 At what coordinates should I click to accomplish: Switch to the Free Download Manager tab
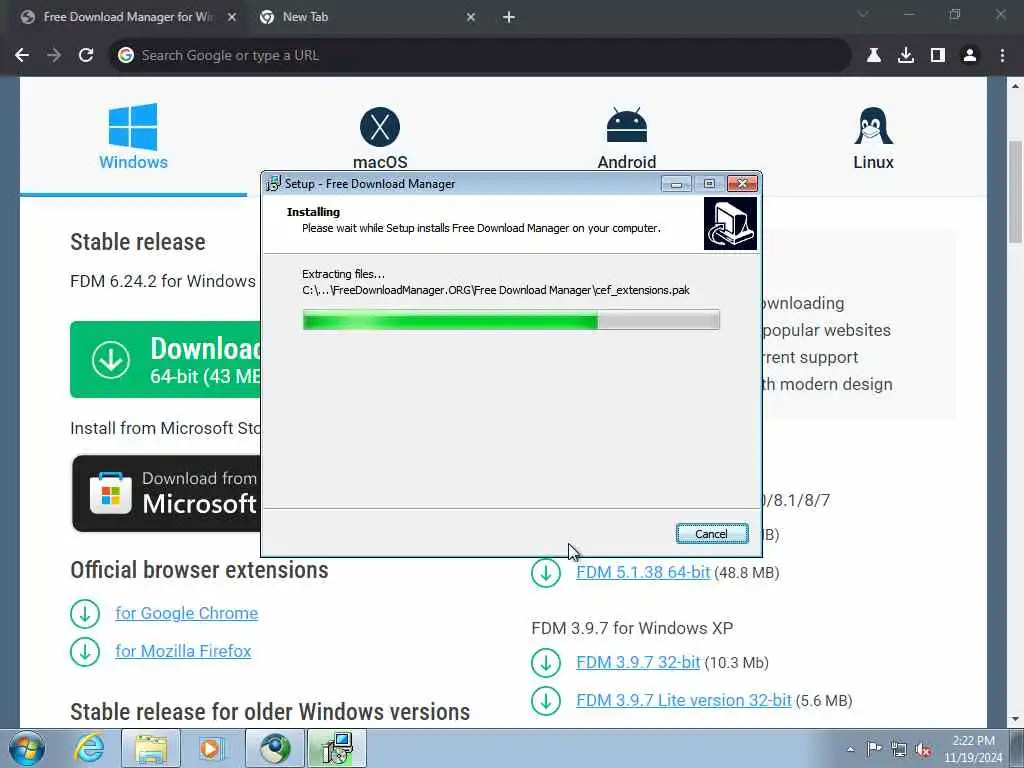[x=128, y=18]
